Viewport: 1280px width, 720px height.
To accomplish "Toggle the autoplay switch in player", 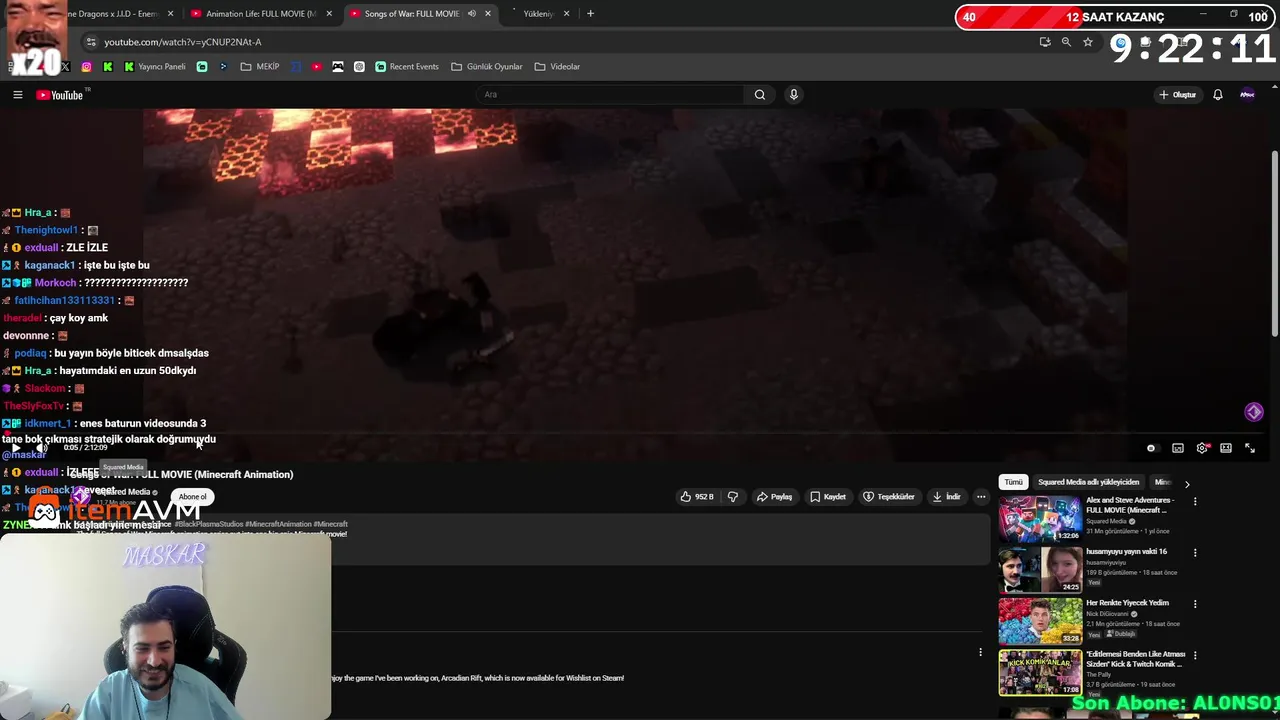I will (x=1151, y=448).
